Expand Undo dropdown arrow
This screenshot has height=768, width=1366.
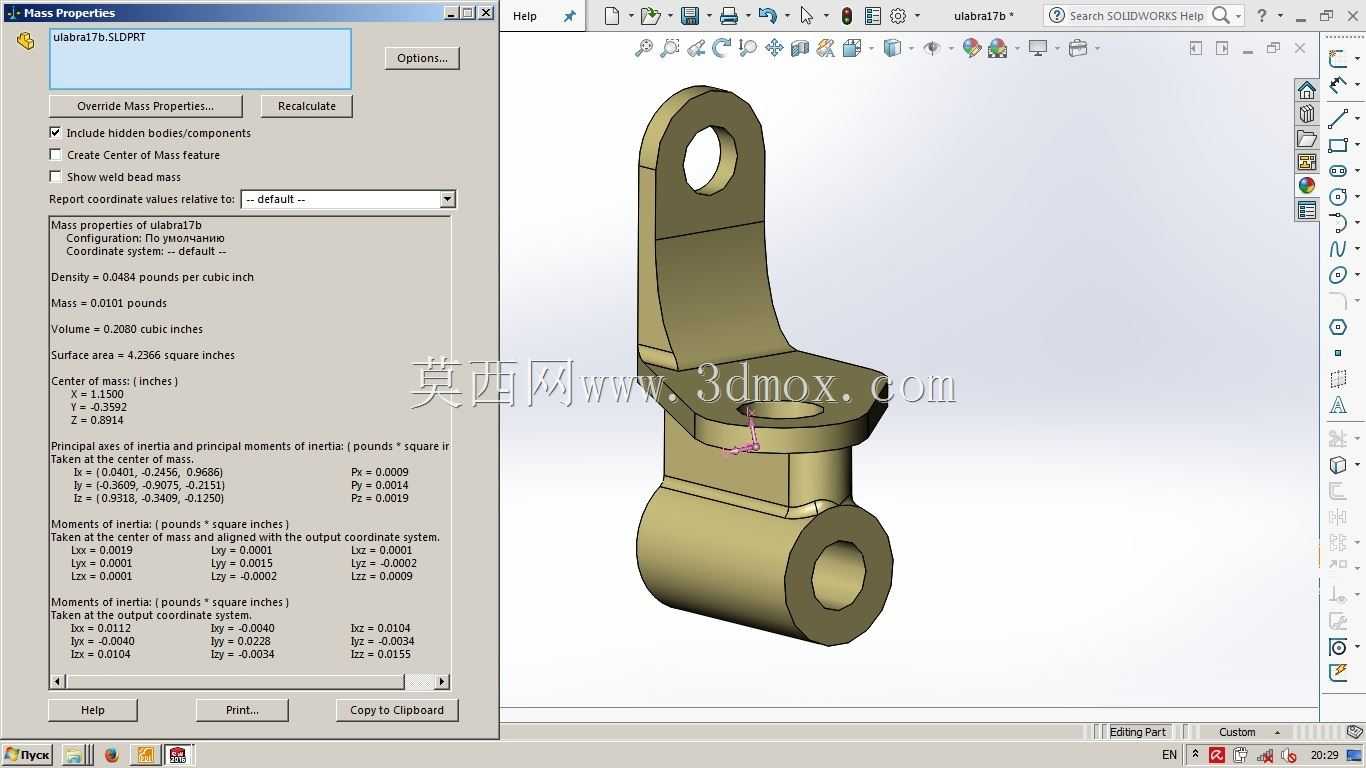click(x=787, y=16)
